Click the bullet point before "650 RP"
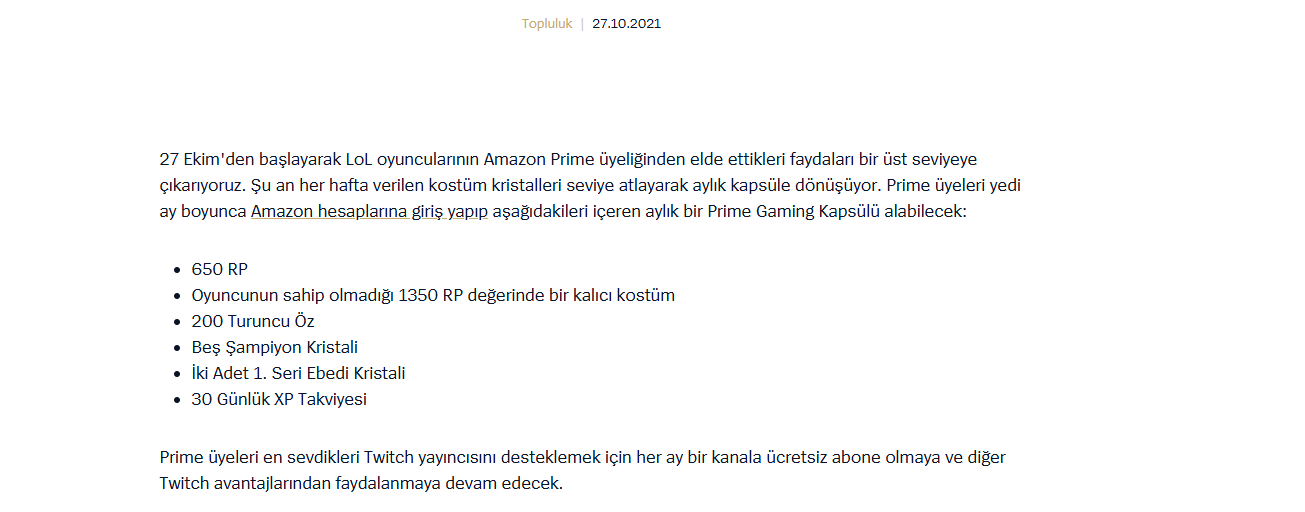1305x512 pixels. click(x=178, y=270)
